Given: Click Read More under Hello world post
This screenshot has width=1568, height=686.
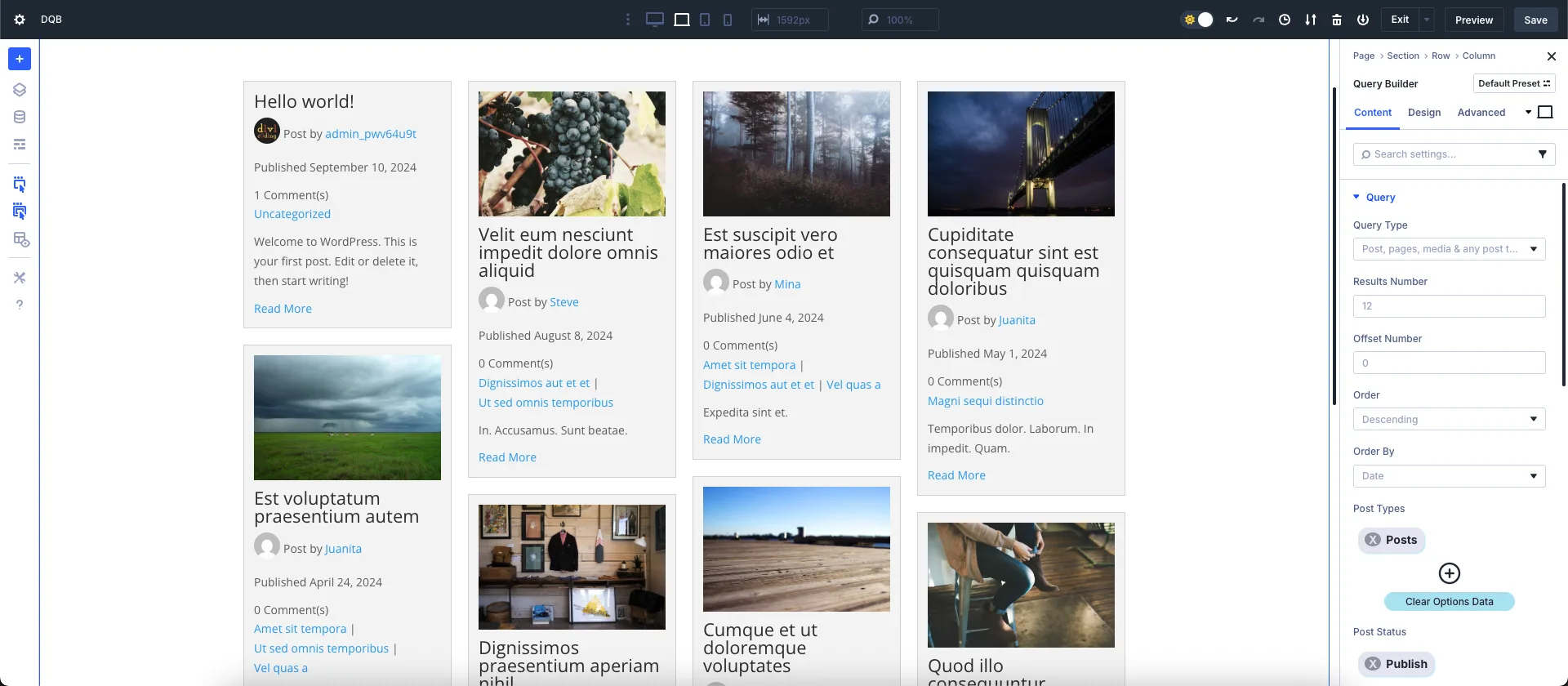Looking at the screenshot, I should (x=283, y=309).
